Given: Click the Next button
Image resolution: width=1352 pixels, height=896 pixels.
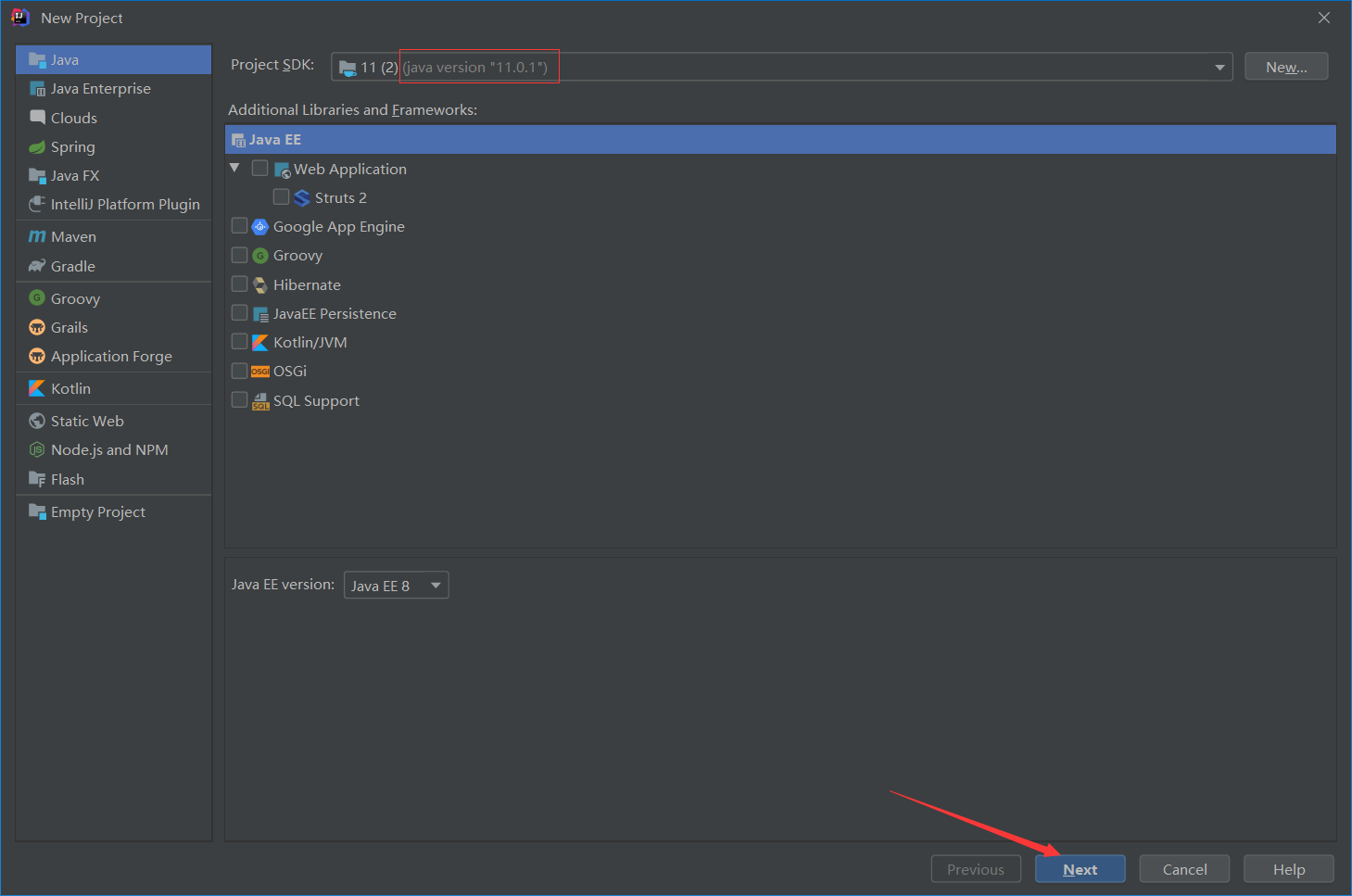Looking at the screenshot, I should pyautogui.click(x=1080, y=869).
